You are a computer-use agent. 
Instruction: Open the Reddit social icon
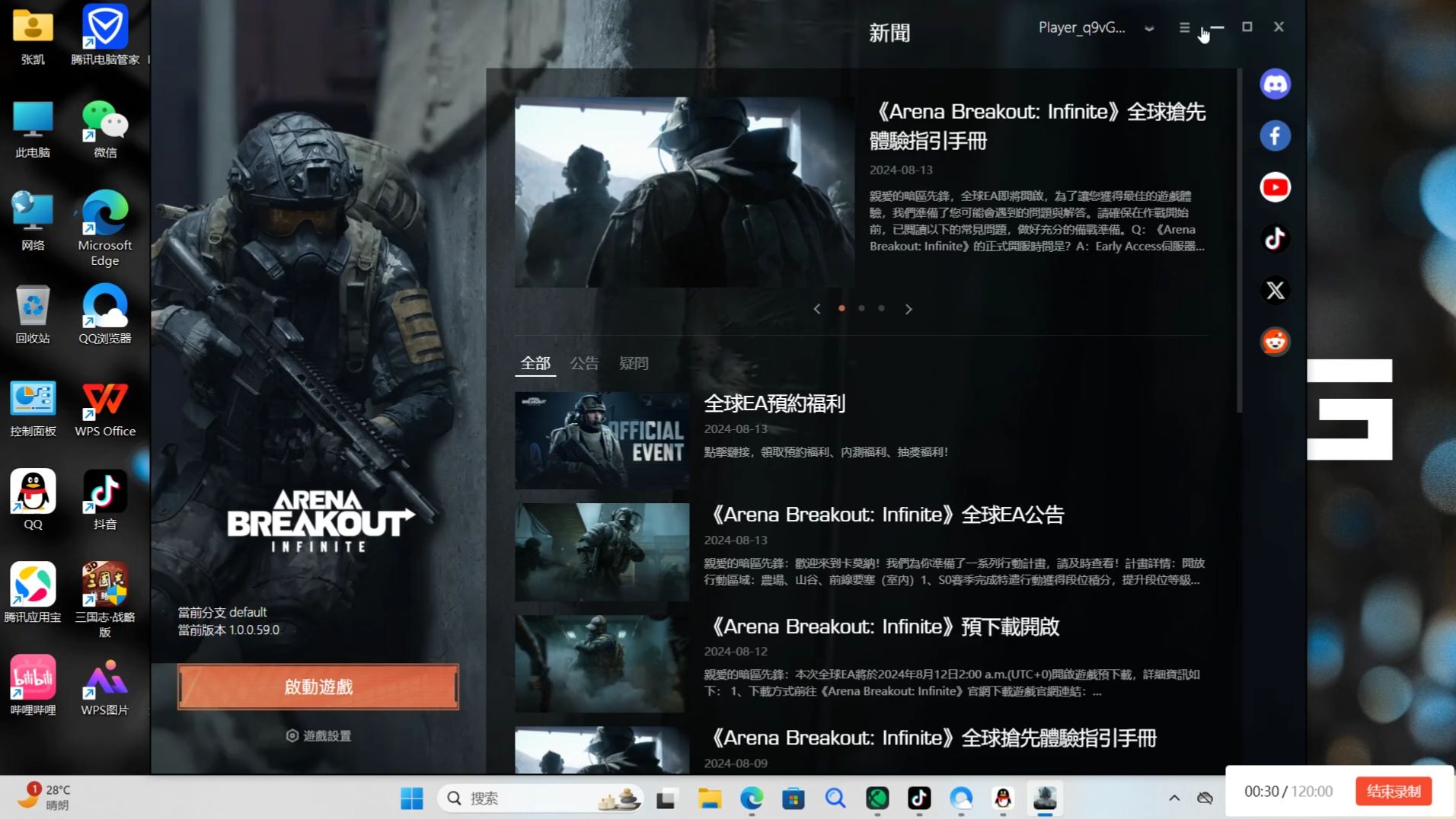click(1275, 342)
